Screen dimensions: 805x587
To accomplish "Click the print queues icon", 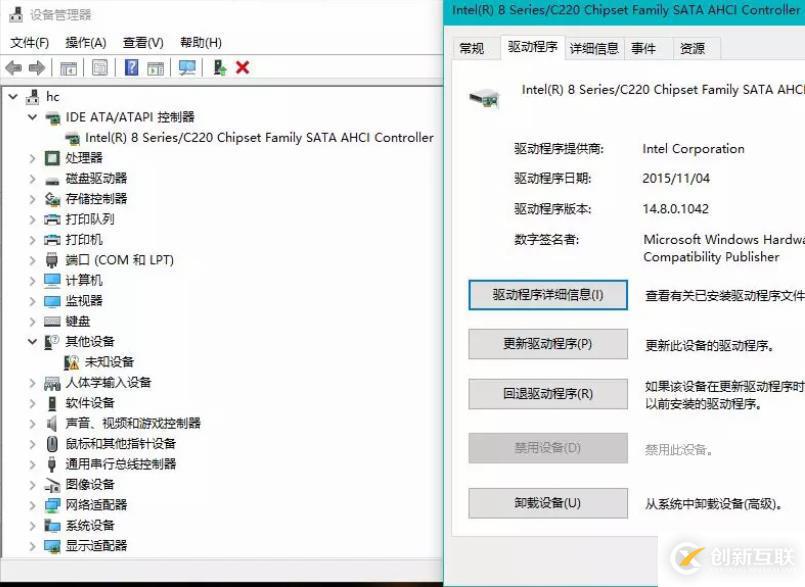I will 52,220.
